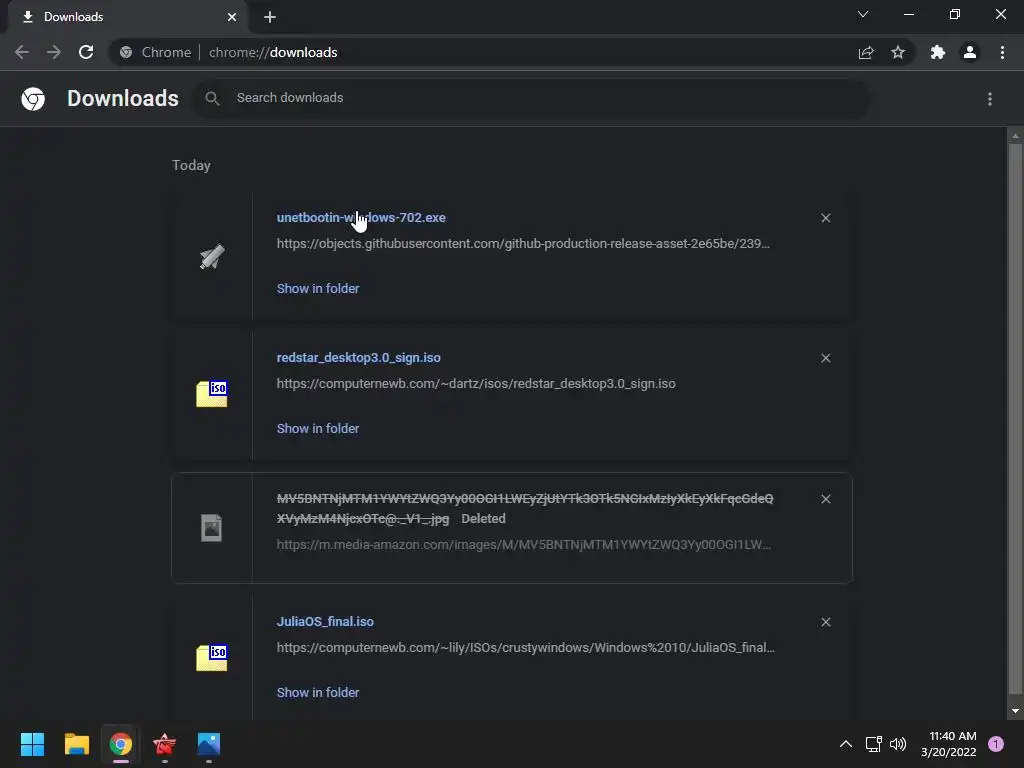Close the Downloads tab

pos(232,17)
